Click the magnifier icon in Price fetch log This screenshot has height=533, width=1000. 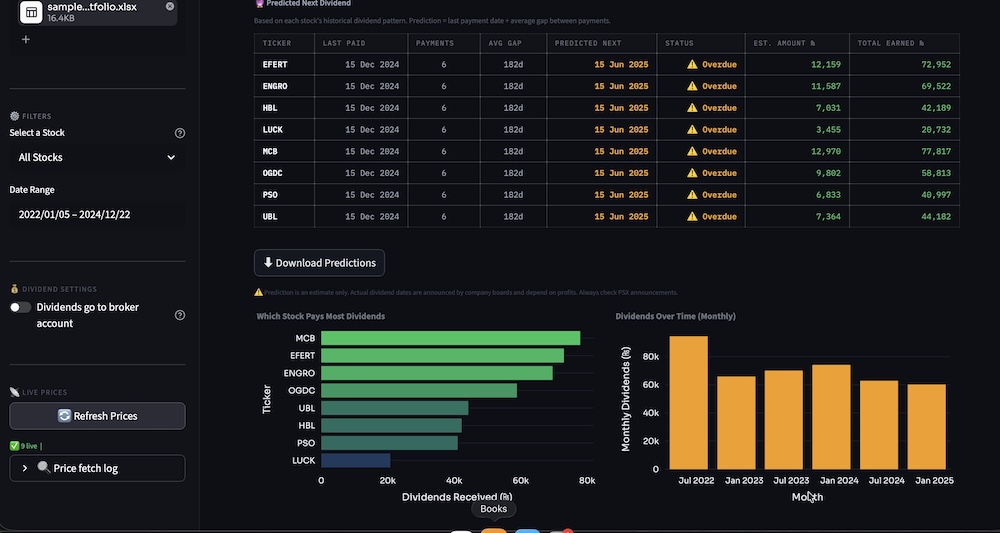click(43, 468)
